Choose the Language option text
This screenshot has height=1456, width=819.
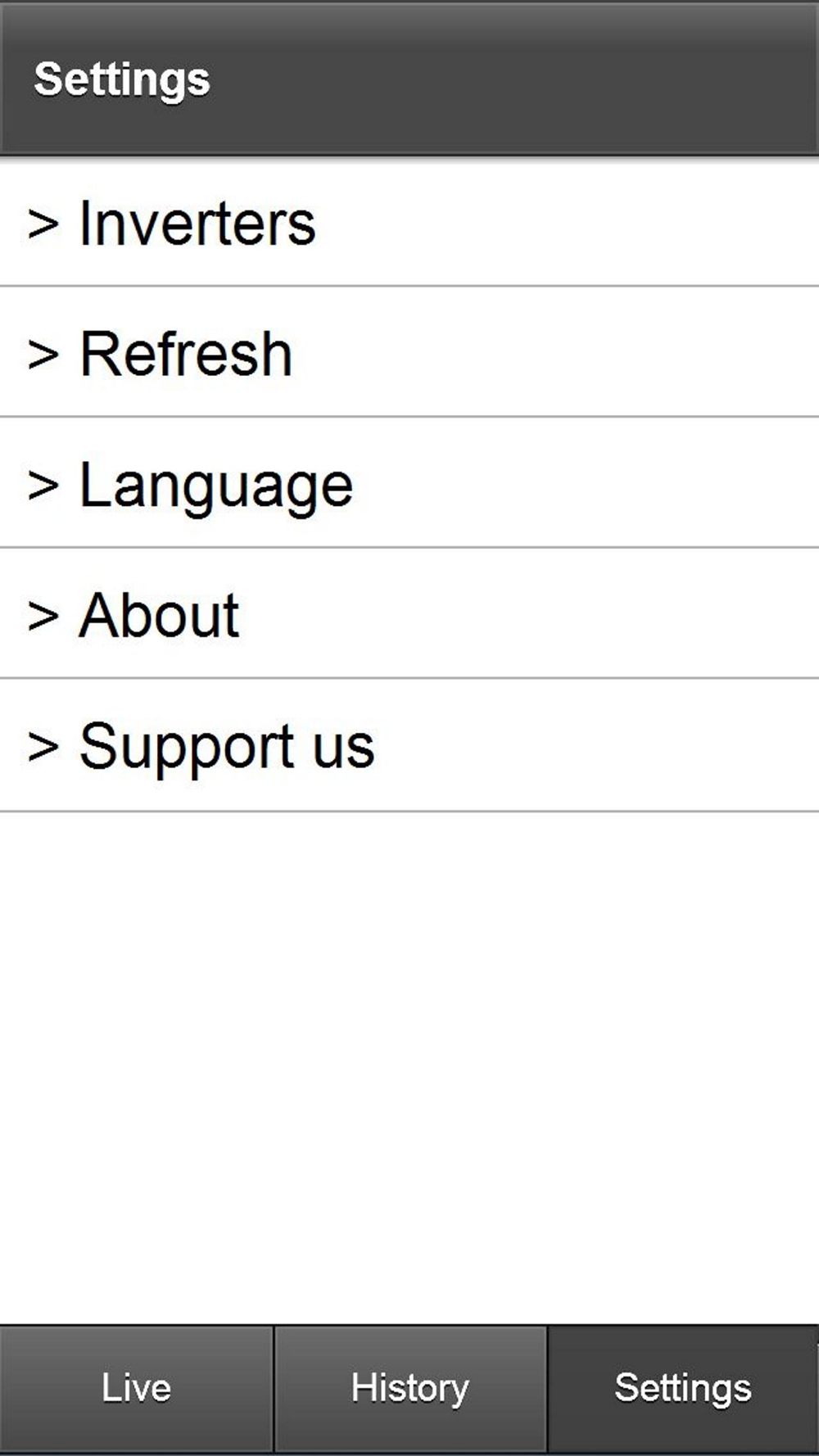(x=215, y=486)
